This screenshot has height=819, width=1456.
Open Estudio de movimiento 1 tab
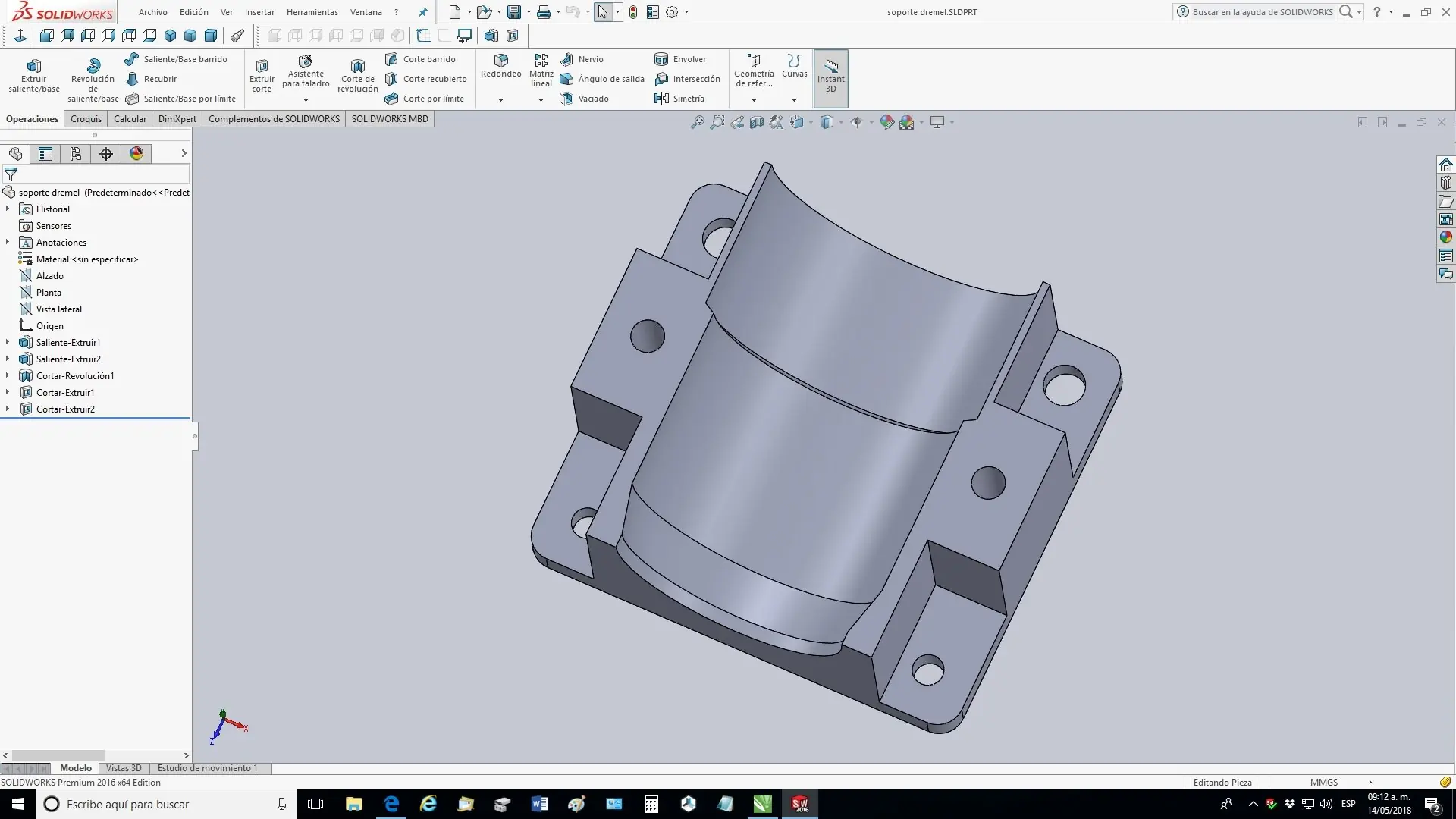(x=208, y=768)
